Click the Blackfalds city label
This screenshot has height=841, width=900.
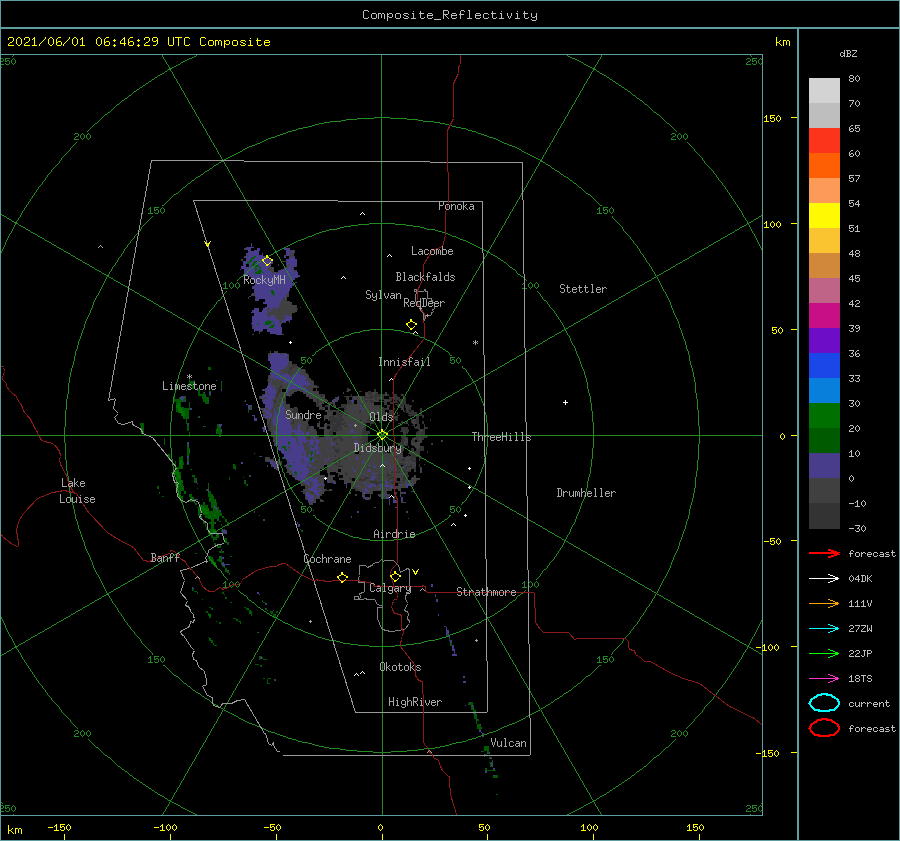[425, 277]
